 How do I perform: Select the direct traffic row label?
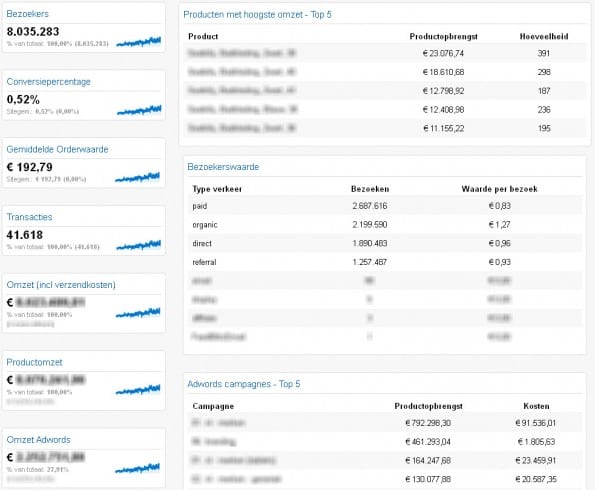pyautogui.click(x=202, y=243)
